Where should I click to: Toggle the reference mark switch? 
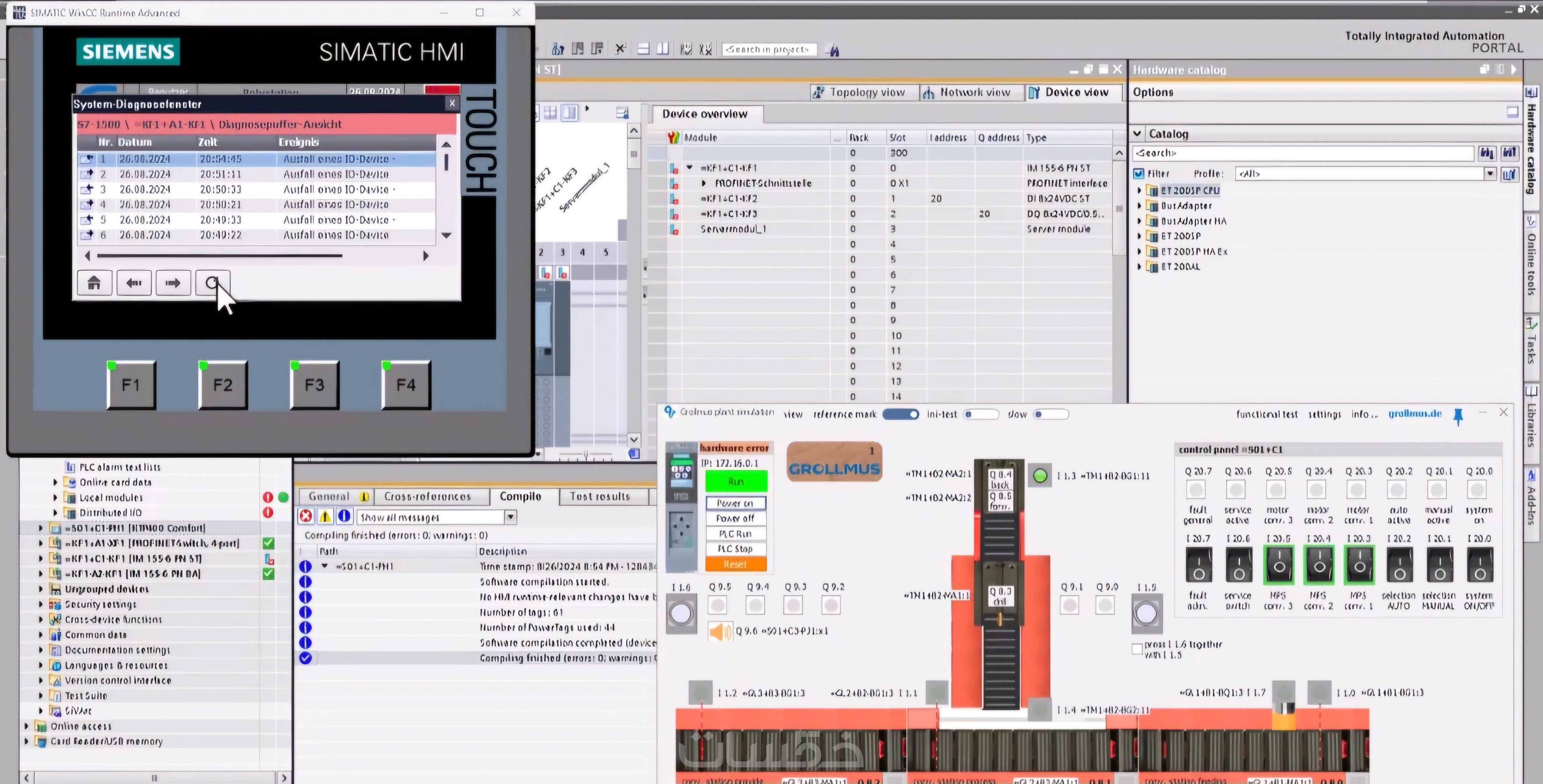(900, 414)
